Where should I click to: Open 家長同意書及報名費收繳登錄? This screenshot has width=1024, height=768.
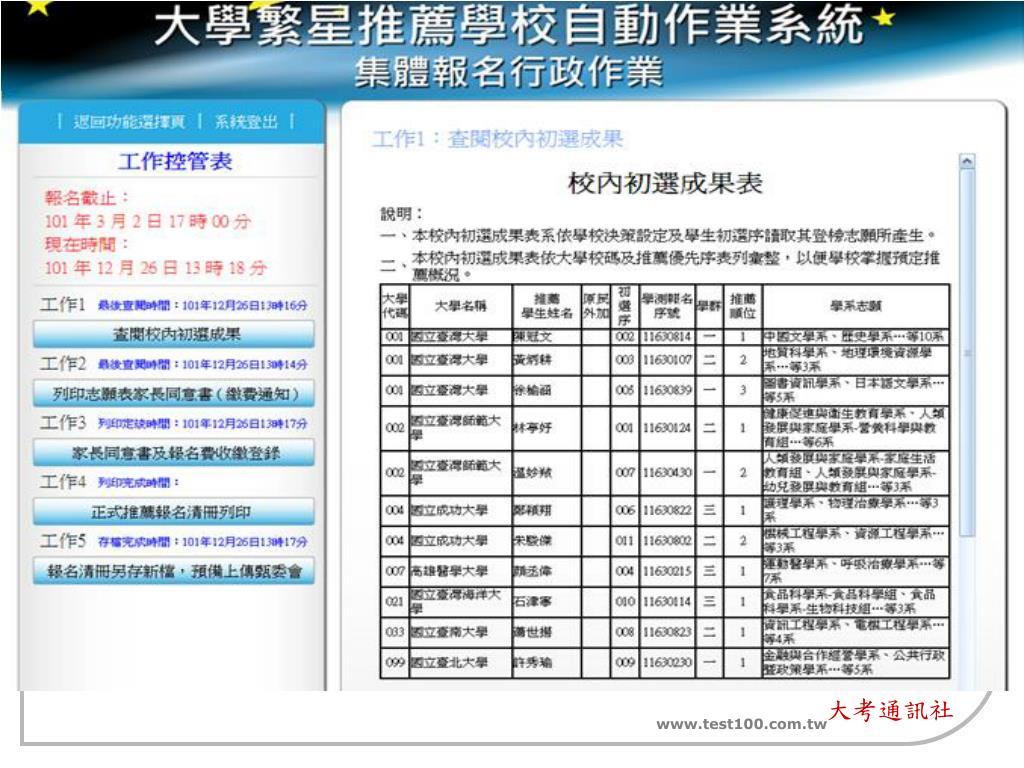pos(174,453)
